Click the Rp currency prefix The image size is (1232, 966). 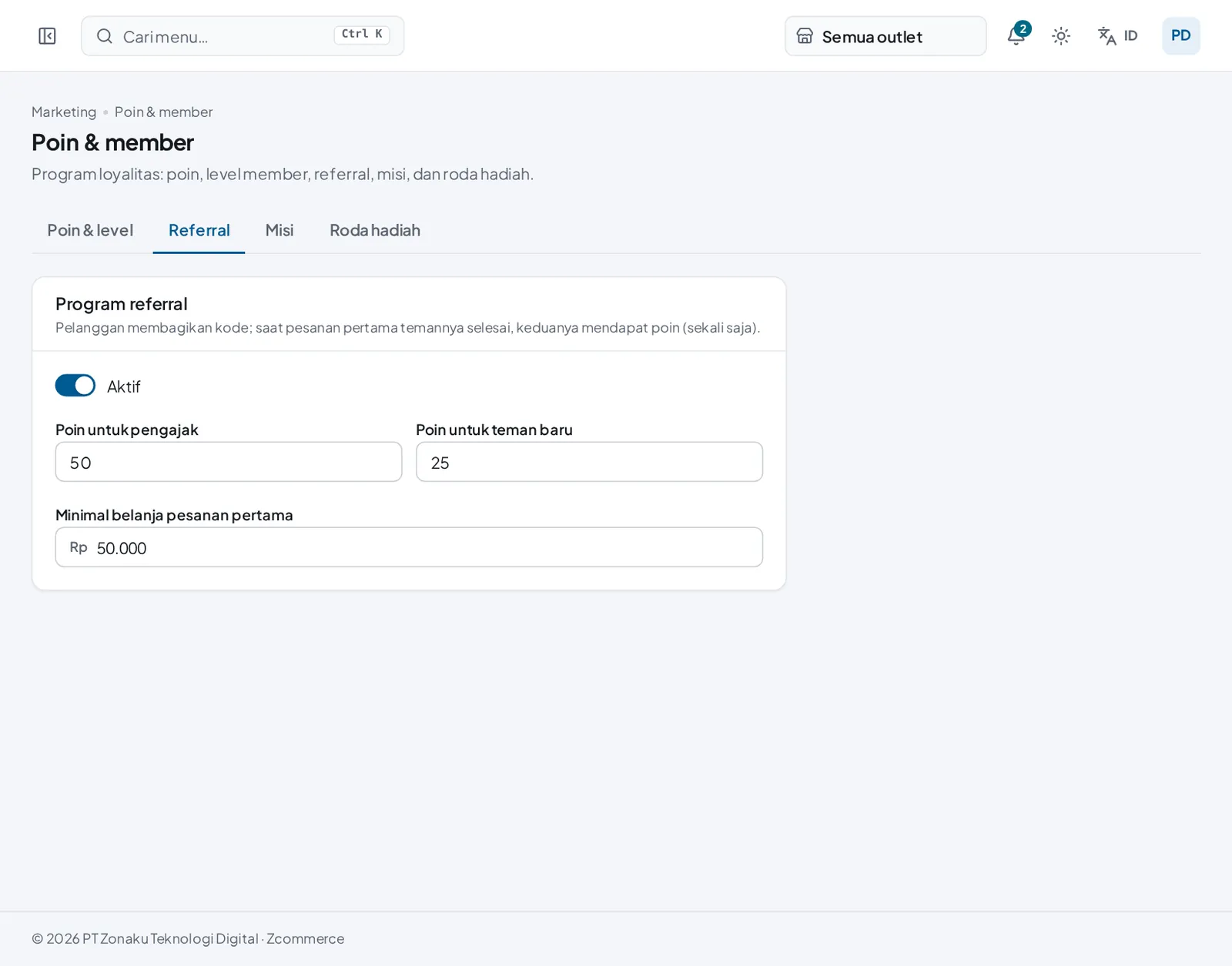(79, 547)
